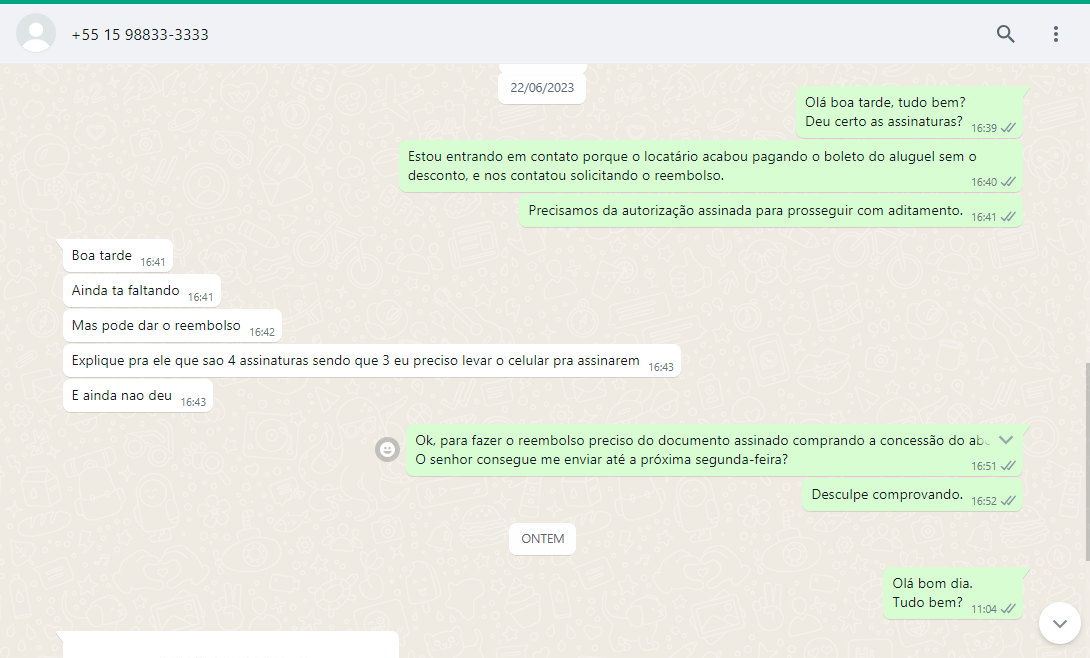Click message starting 'Explique pra ele'

pyautogui.click(x=355, y=361)
